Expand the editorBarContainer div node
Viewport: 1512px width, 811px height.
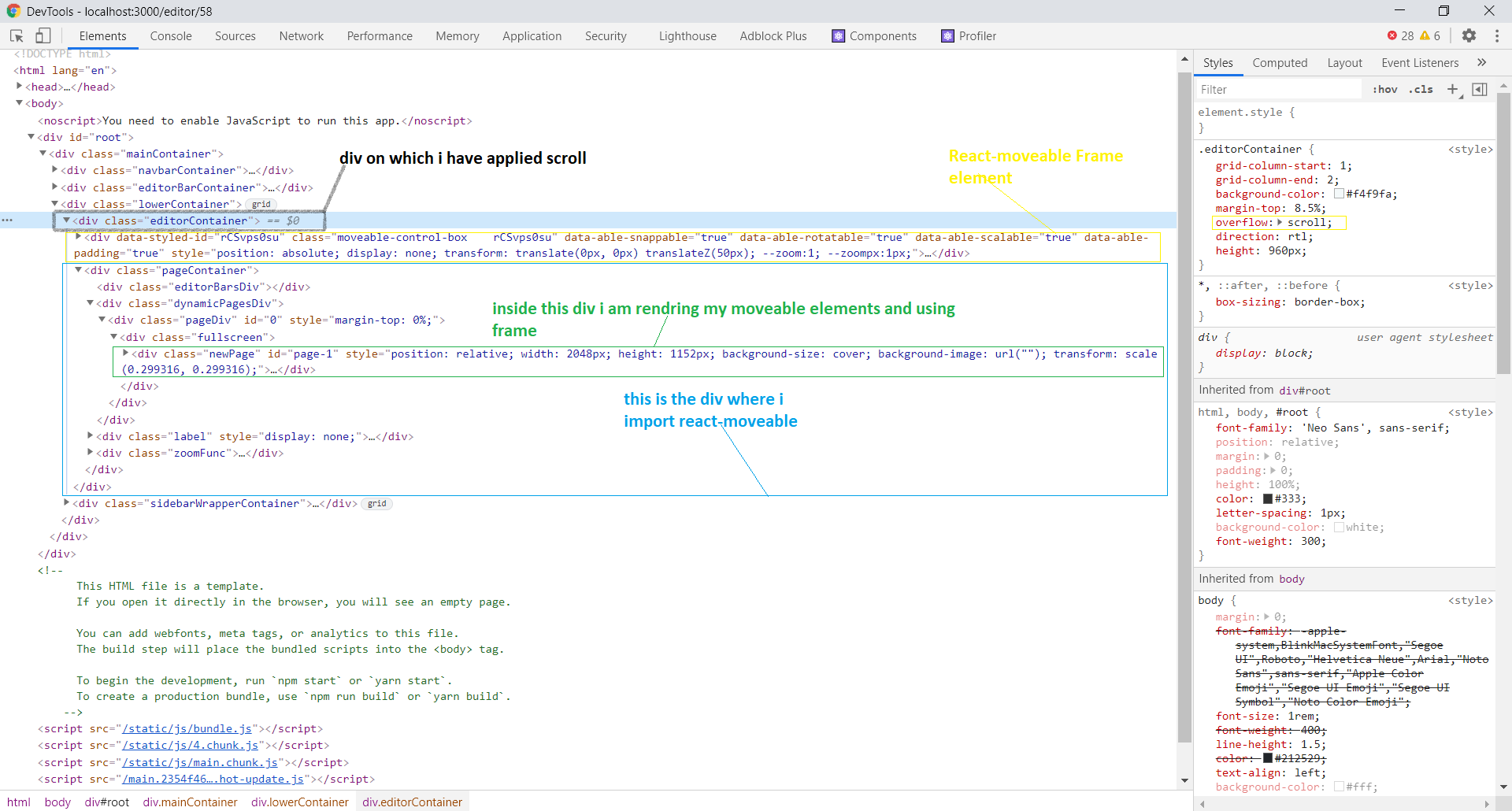[54, 187]
